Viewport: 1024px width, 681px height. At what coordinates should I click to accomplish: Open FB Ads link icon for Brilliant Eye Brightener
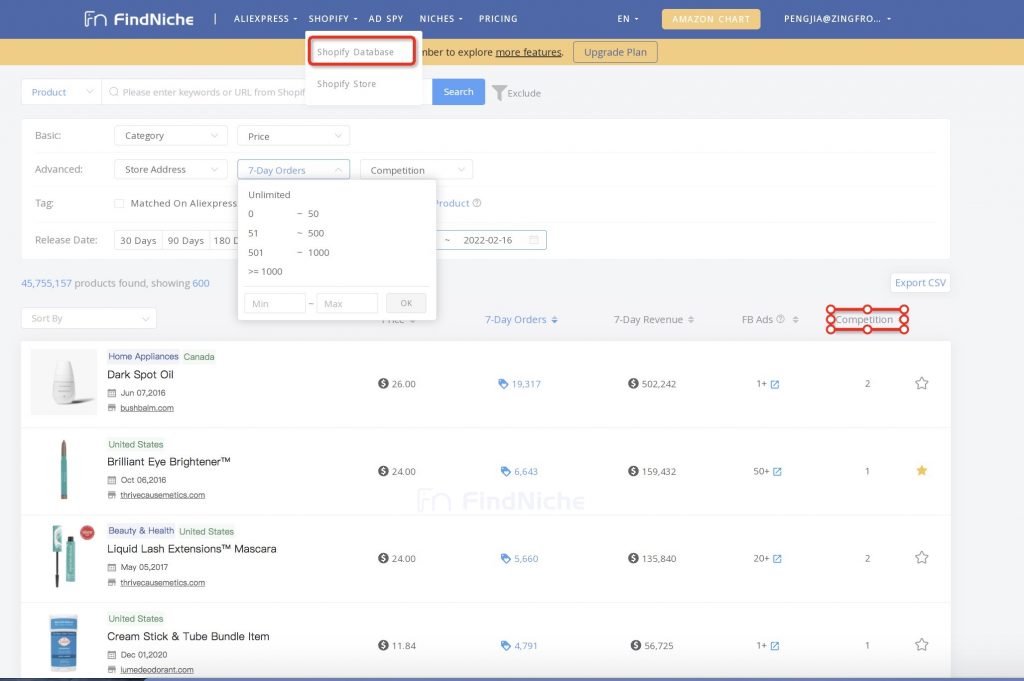(x=777, y=471)
